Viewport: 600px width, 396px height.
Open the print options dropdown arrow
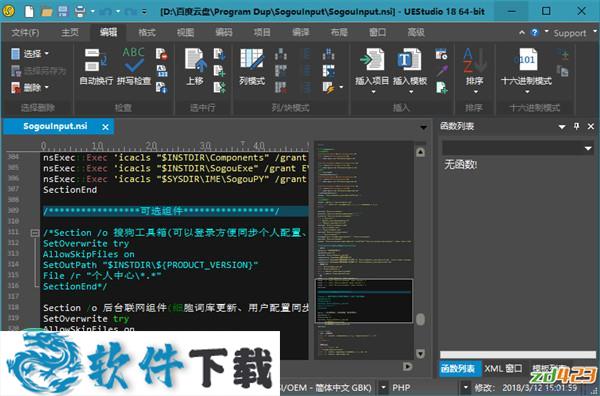[93, 11]
